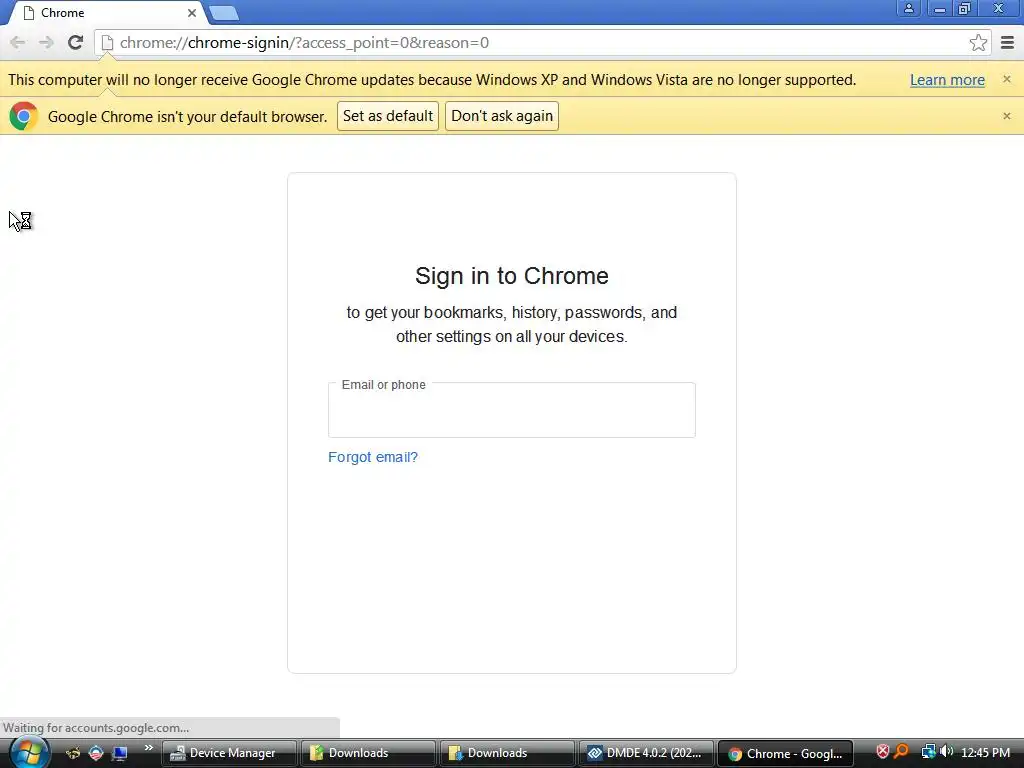1024x768 pixels.
Task: Switch to the first Downloads taskbar button
Action: 368,753
